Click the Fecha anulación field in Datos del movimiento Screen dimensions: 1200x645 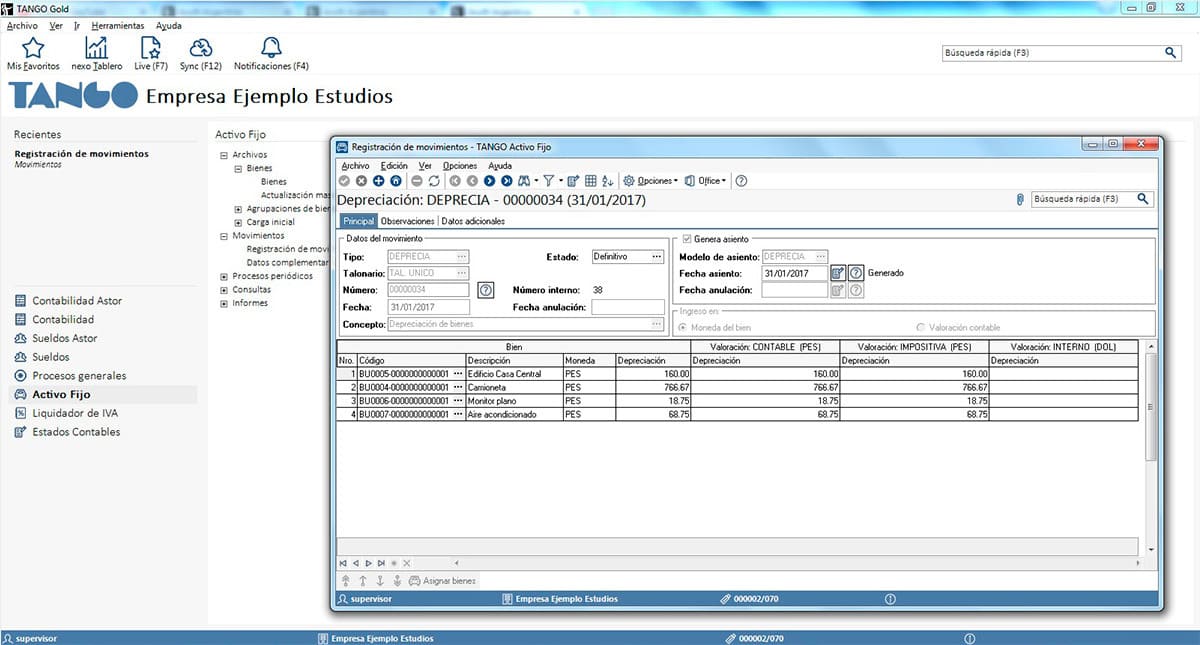[x=628, y=308]
